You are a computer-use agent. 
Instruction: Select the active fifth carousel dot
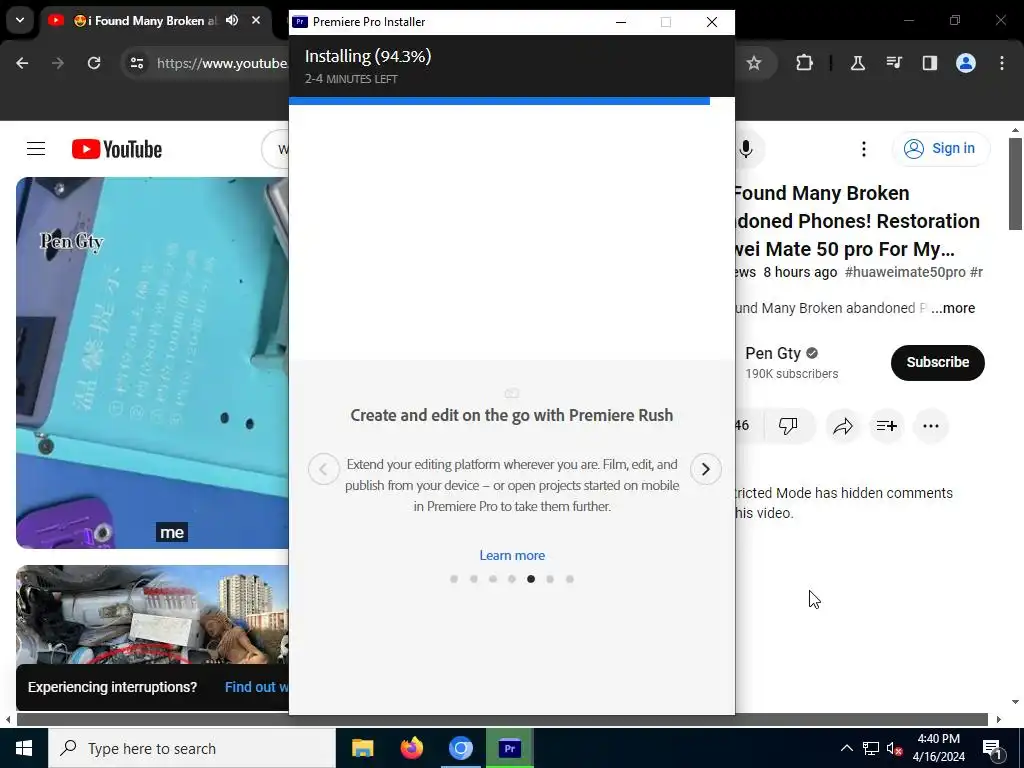531,579
